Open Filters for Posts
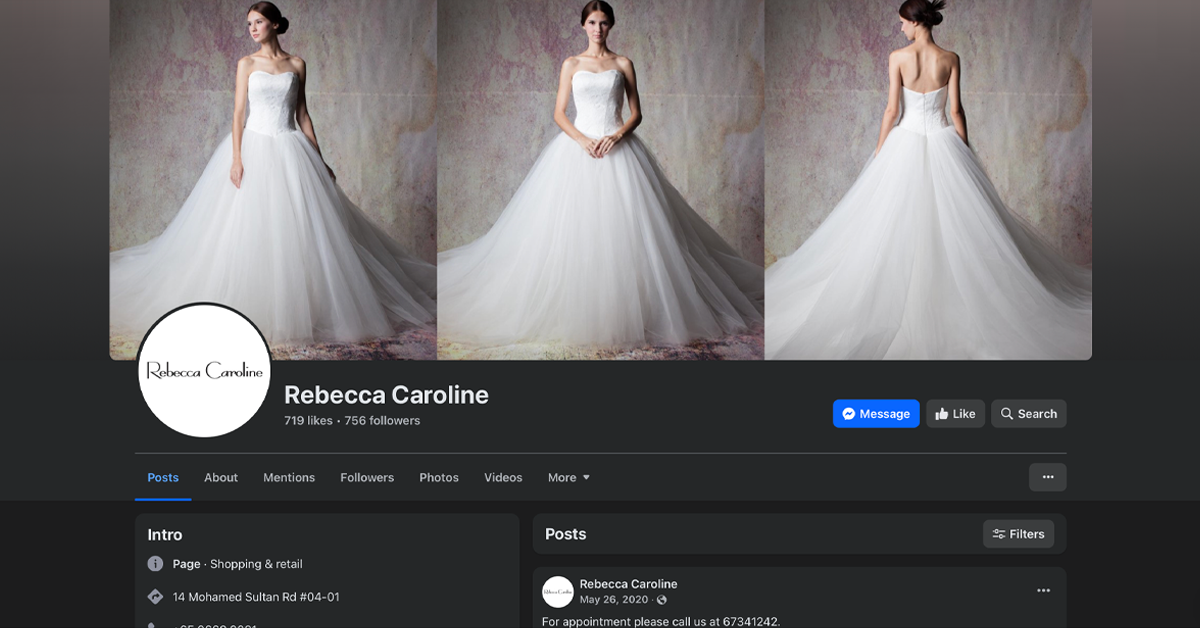 1018,534
